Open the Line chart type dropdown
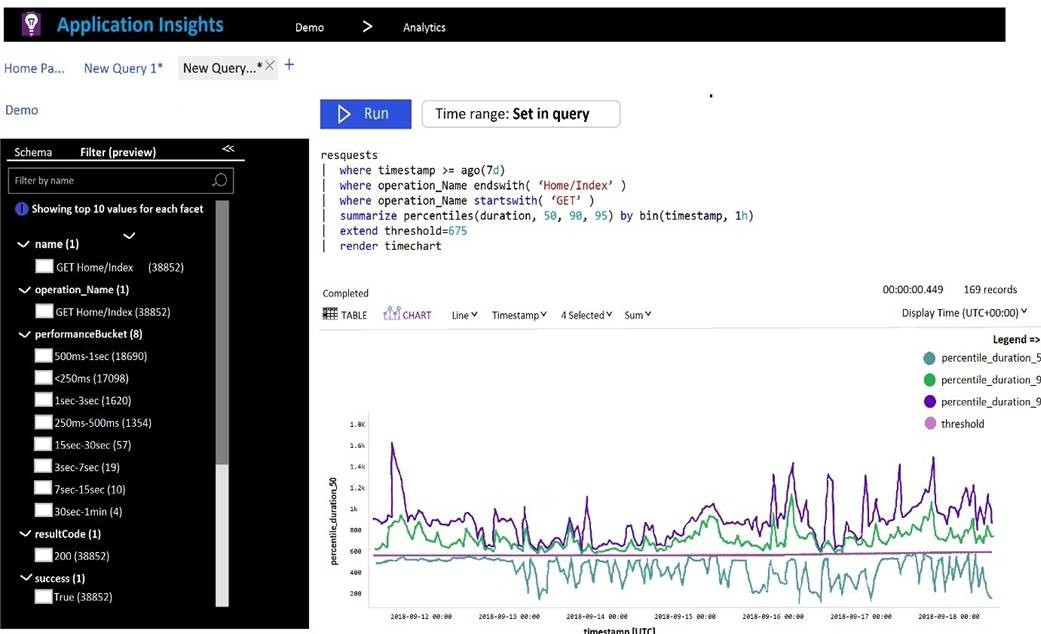The height and width of the screenshot is (634, 1041). click(x=461, y=315)
